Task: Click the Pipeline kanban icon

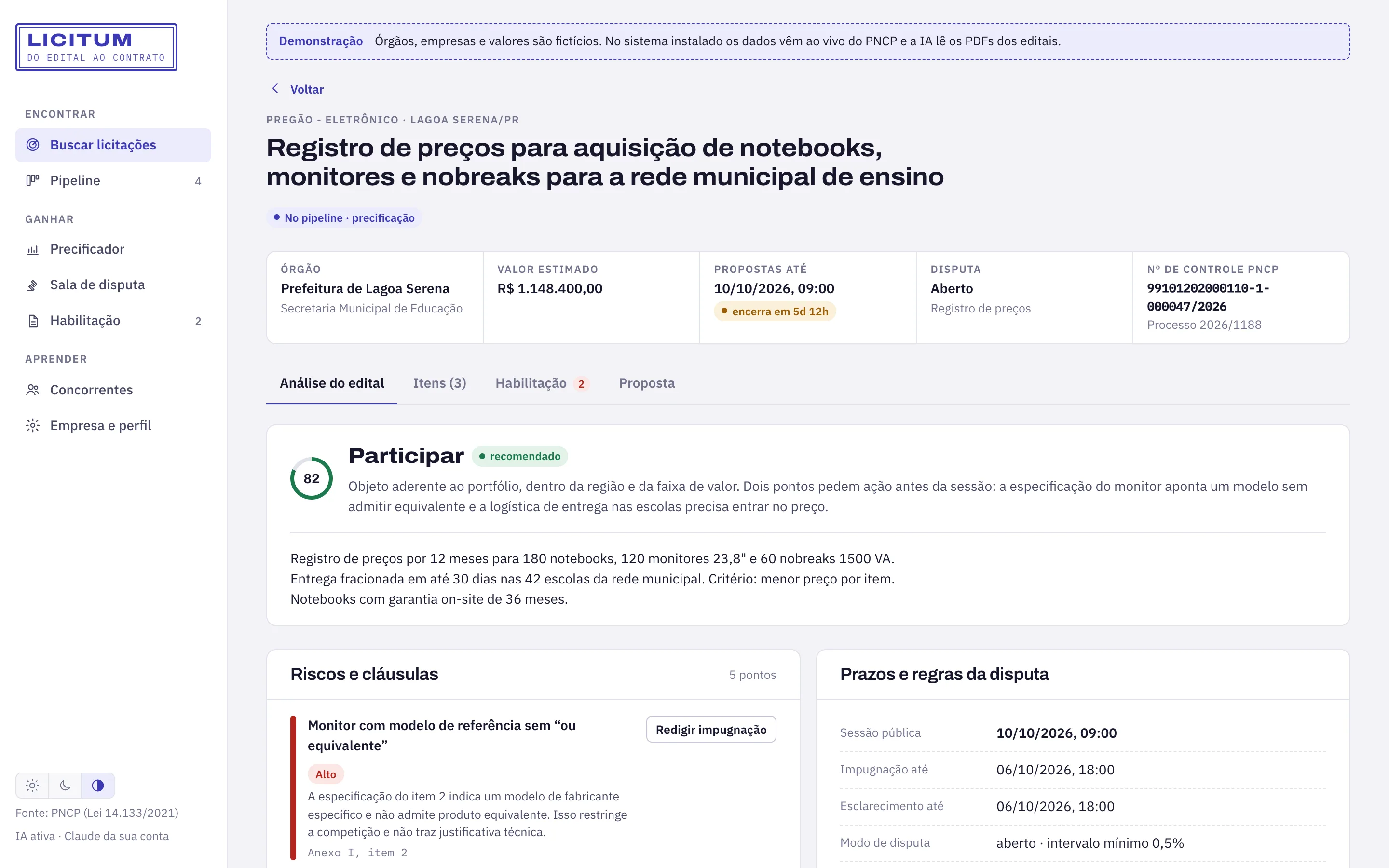Action: [x=33, y=180]
